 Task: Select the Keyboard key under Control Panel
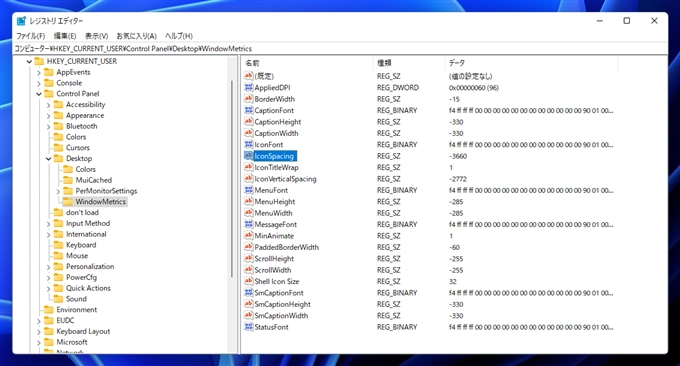click(81, 245)
